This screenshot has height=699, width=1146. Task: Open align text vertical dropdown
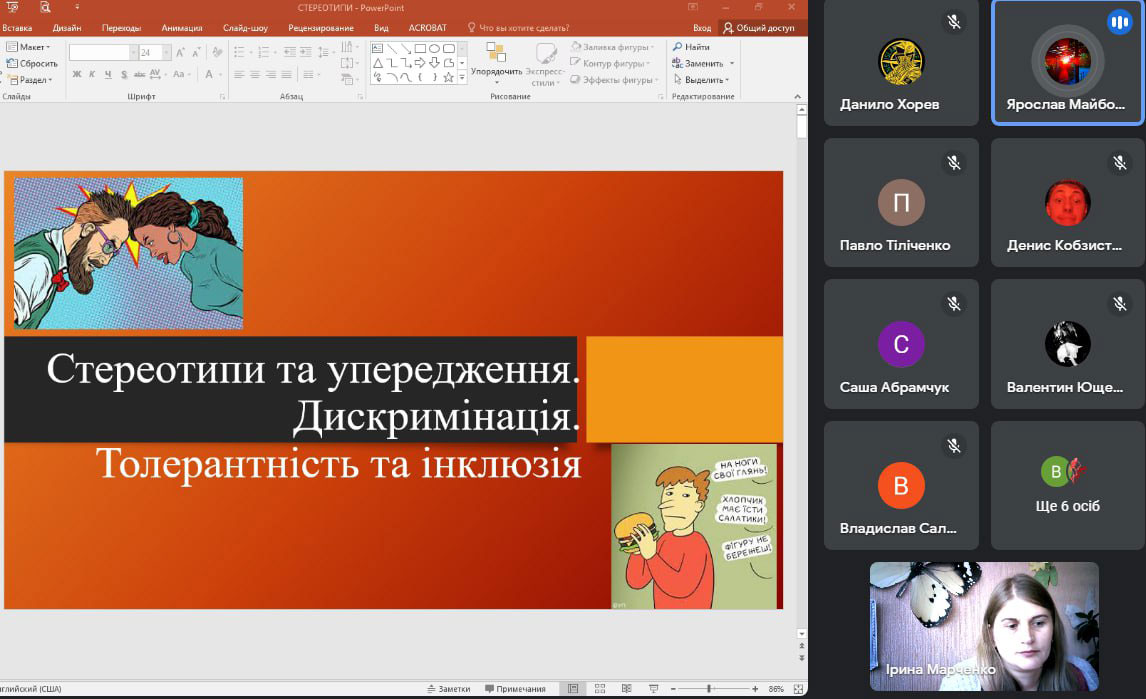[349, 63]
